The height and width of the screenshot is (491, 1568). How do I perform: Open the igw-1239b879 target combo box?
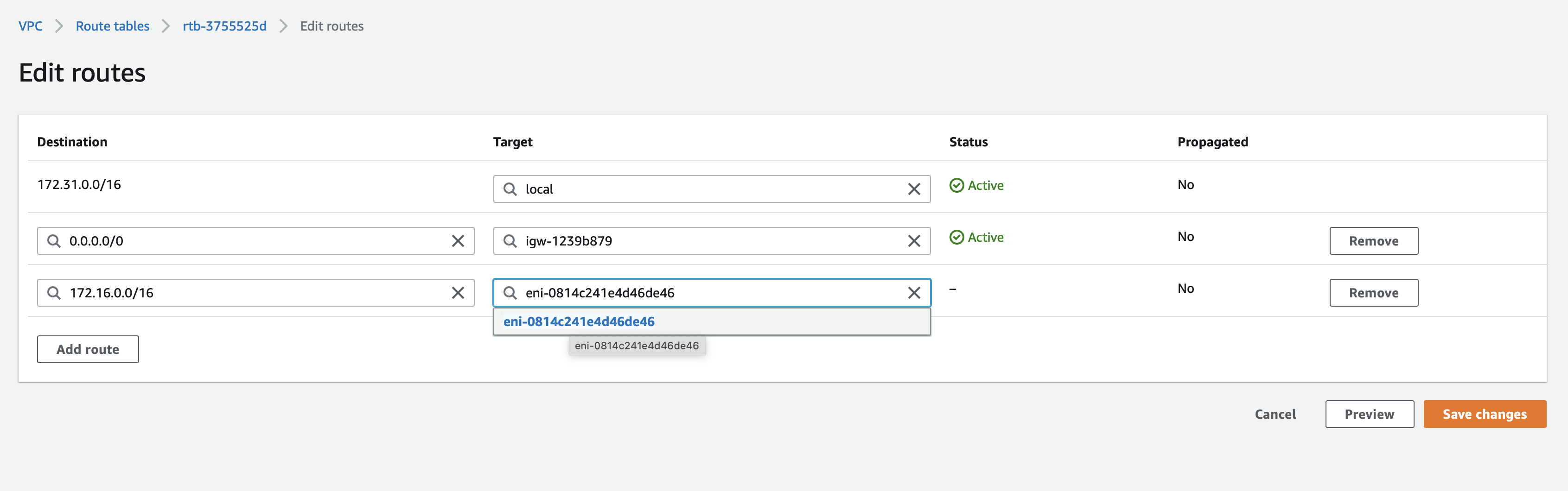pyautogui.click(x=706, y=241)
